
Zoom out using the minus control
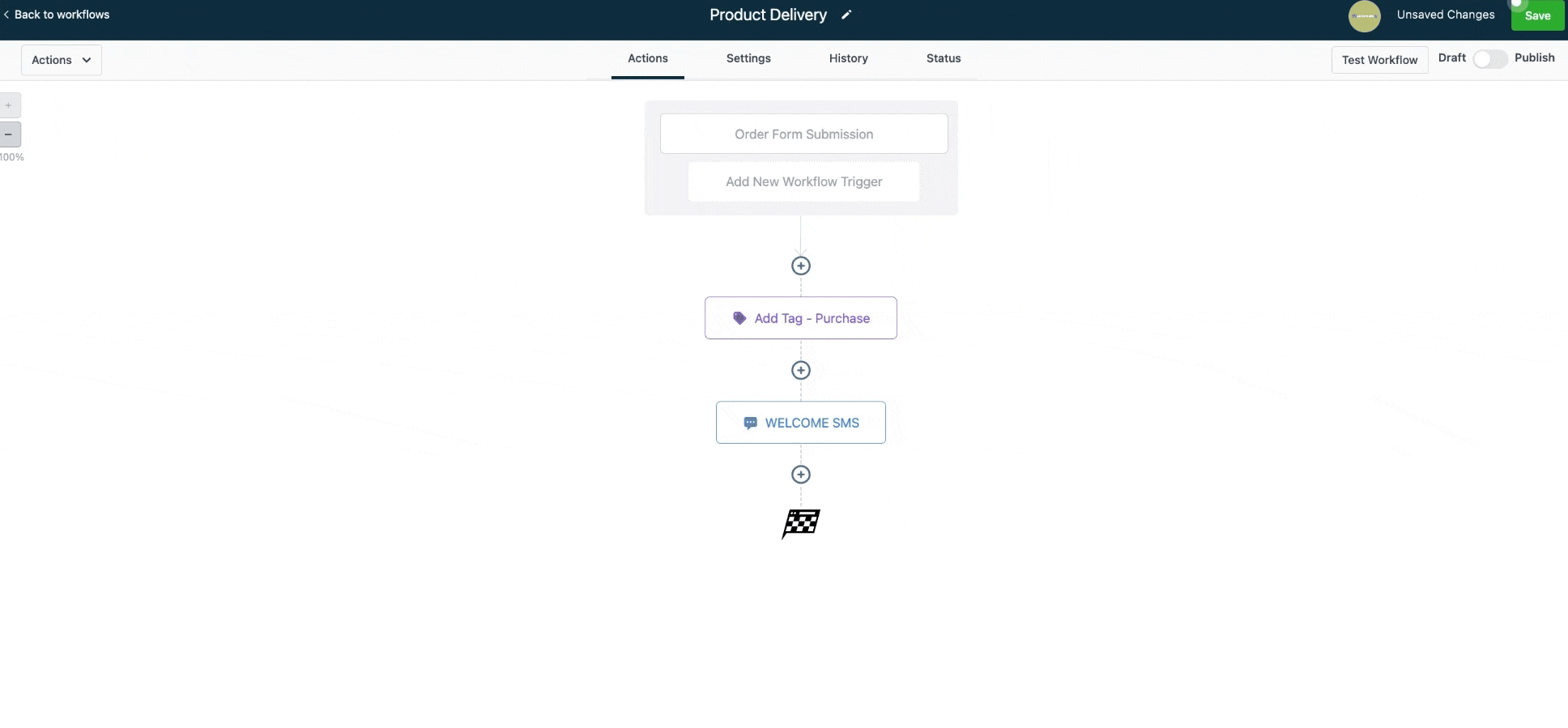(x=10, y=134)
